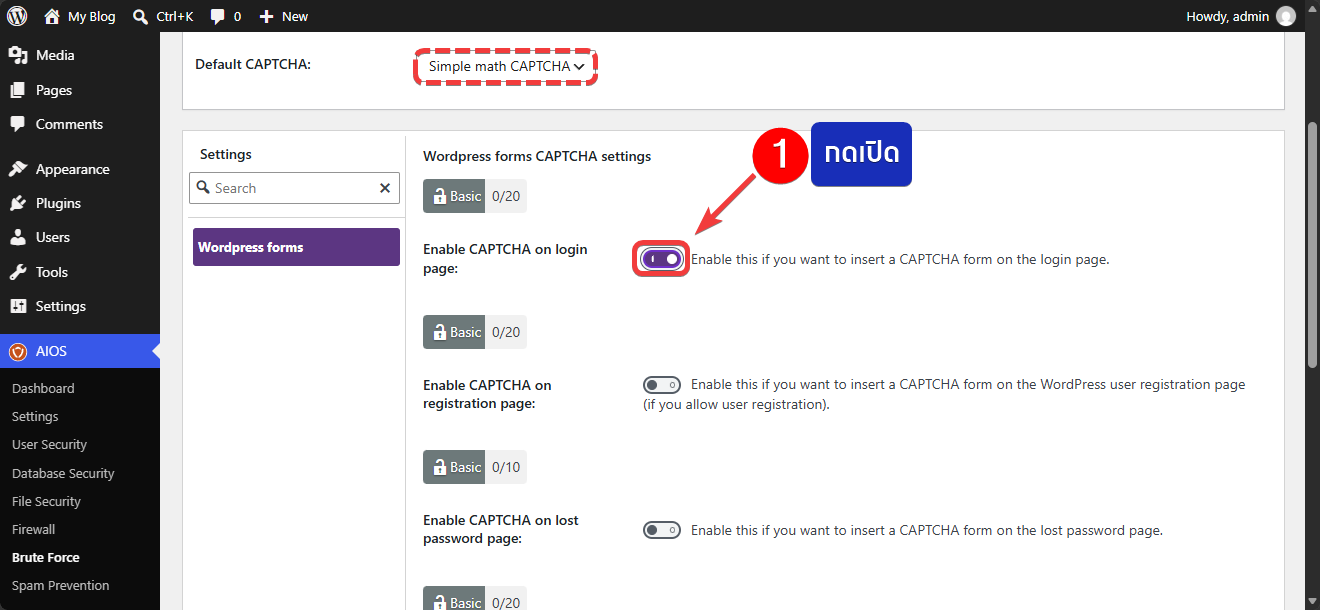The height and width of the screenshot is (610, 1320).
Task: Click the first Basic 0/20 security badge
Action: (475, 196)
